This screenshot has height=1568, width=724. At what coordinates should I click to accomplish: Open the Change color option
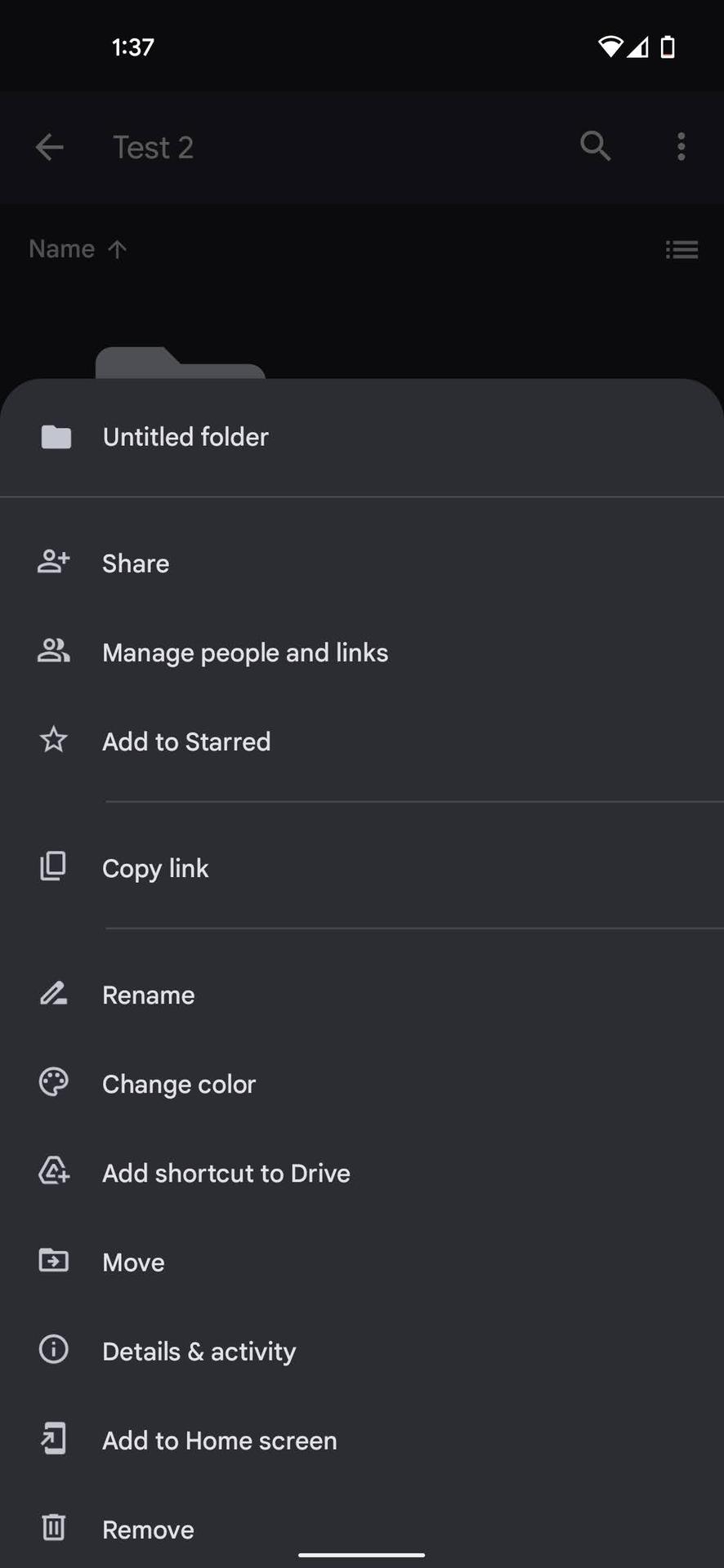click(x=179, y=1084)
